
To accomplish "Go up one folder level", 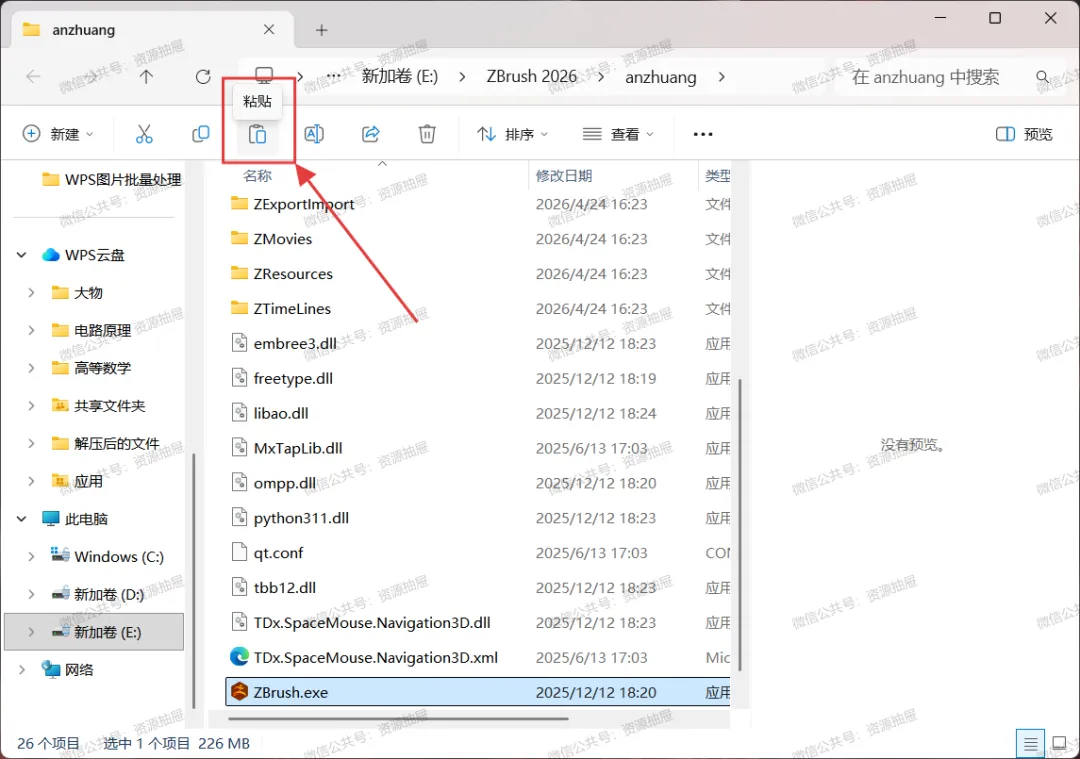I will 146,76.
